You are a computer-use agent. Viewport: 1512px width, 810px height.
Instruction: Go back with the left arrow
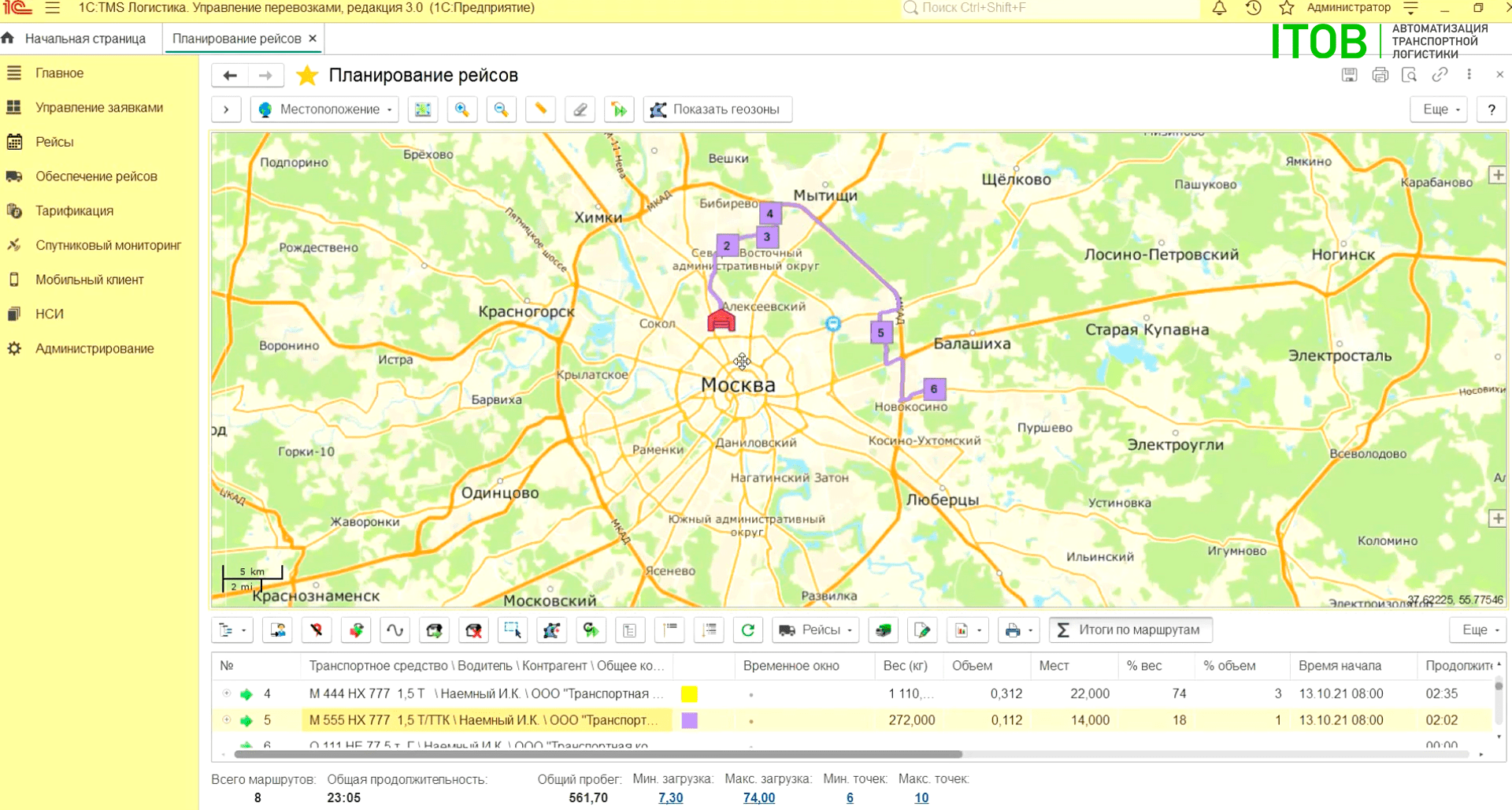coord(230,76)
